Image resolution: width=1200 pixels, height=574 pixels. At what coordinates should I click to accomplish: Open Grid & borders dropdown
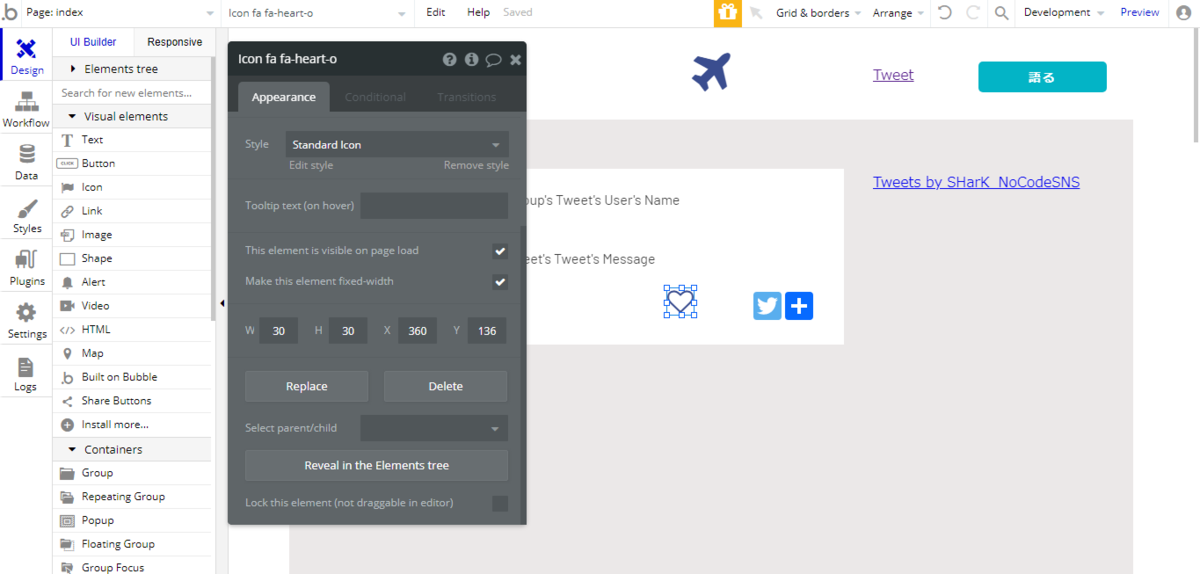pos(818,13)
